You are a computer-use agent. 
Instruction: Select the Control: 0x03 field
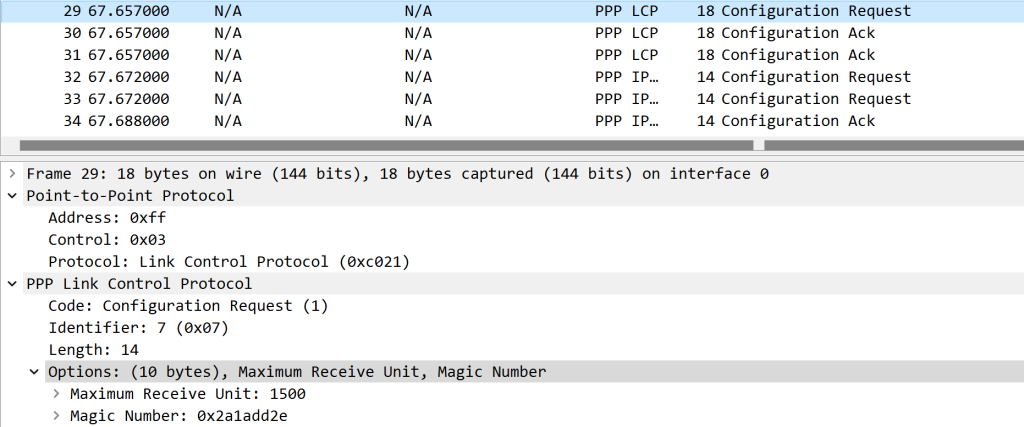(x=106, y=240)
